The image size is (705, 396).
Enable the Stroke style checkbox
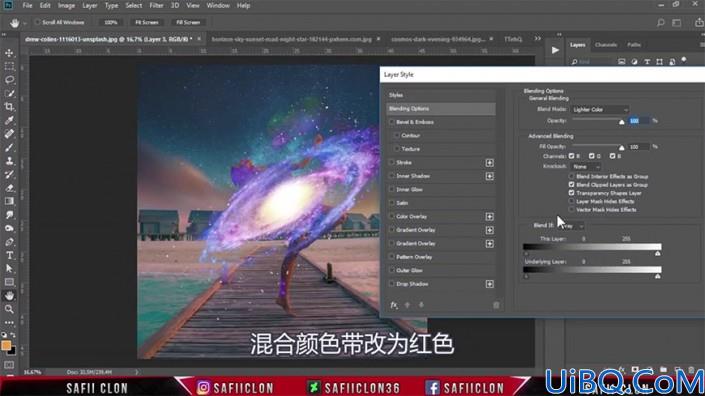point(392,162)
